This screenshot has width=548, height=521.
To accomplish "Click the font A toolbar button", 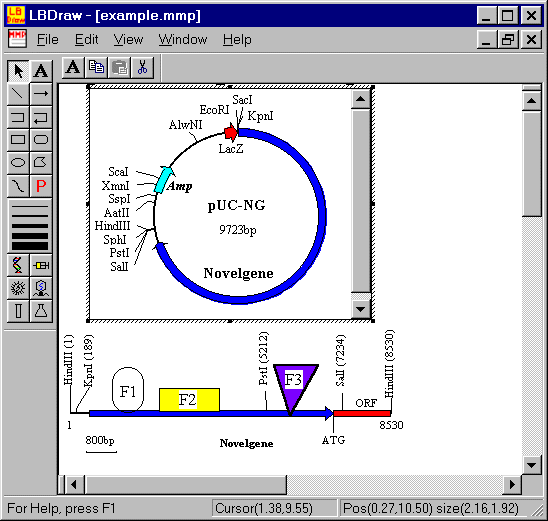I will click(73, 67).
